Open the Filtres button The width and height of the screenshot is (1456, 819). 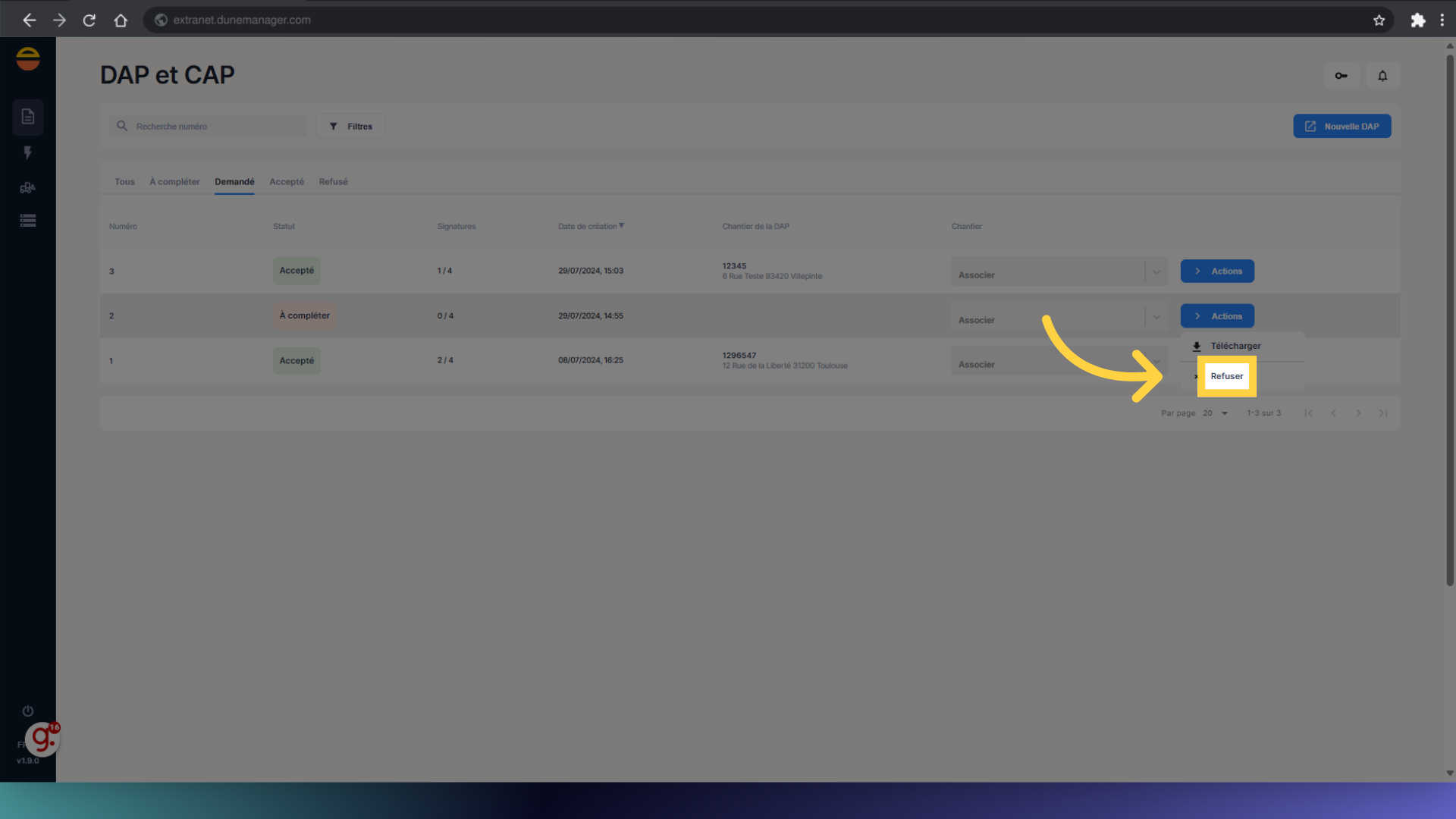tap(350, 127)
